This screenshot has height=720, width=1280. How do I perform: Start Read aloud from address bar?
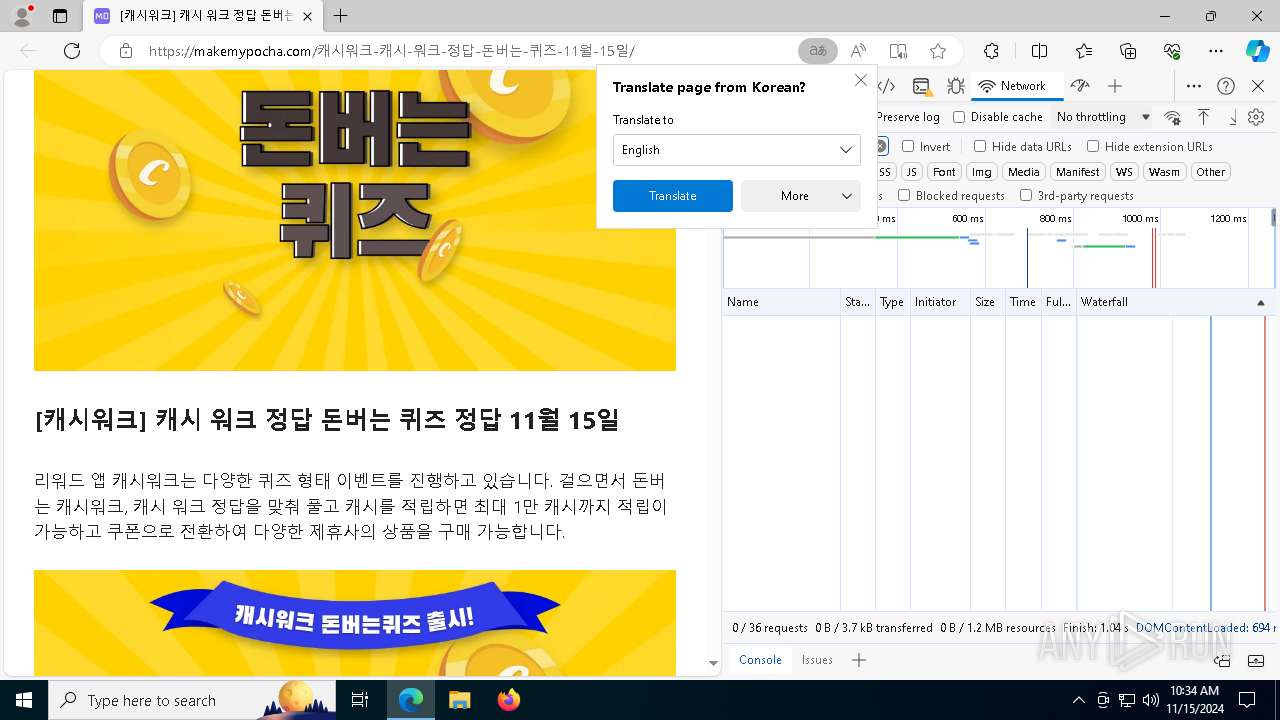pyautogui.click(x=858, y=51)
